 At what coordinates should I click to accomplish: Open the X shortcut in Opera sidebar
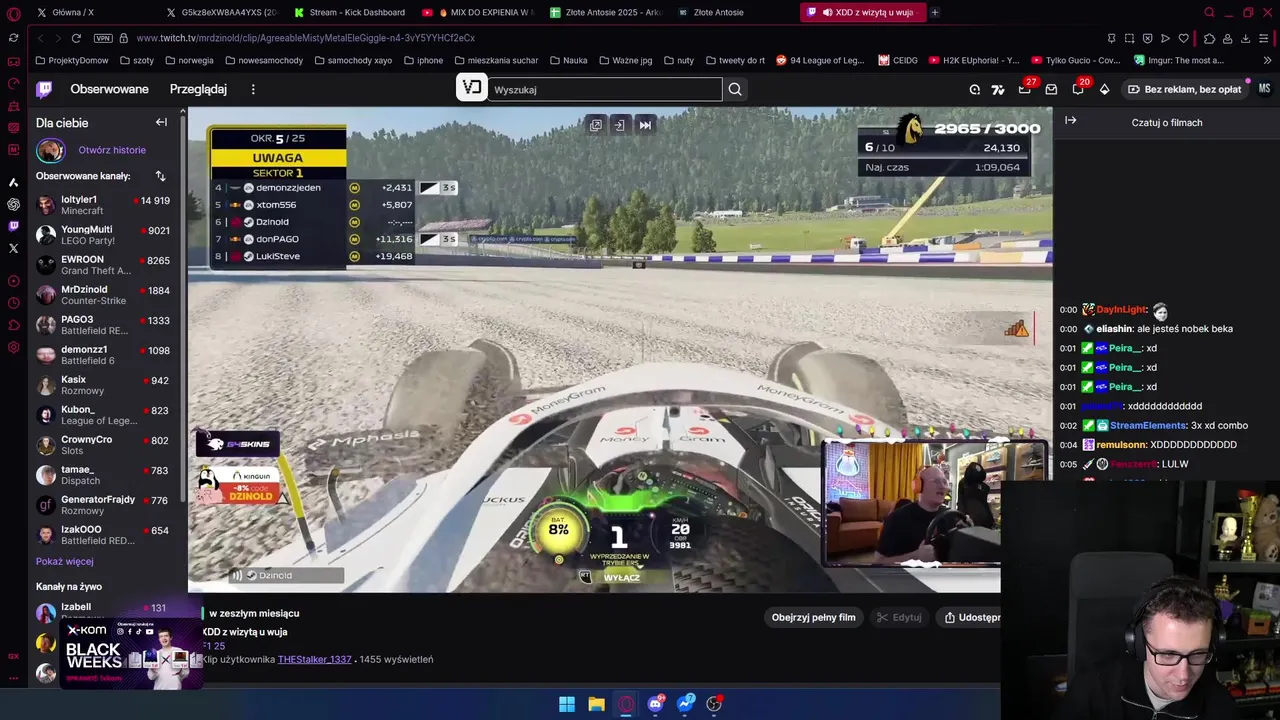tap(13, 248)
